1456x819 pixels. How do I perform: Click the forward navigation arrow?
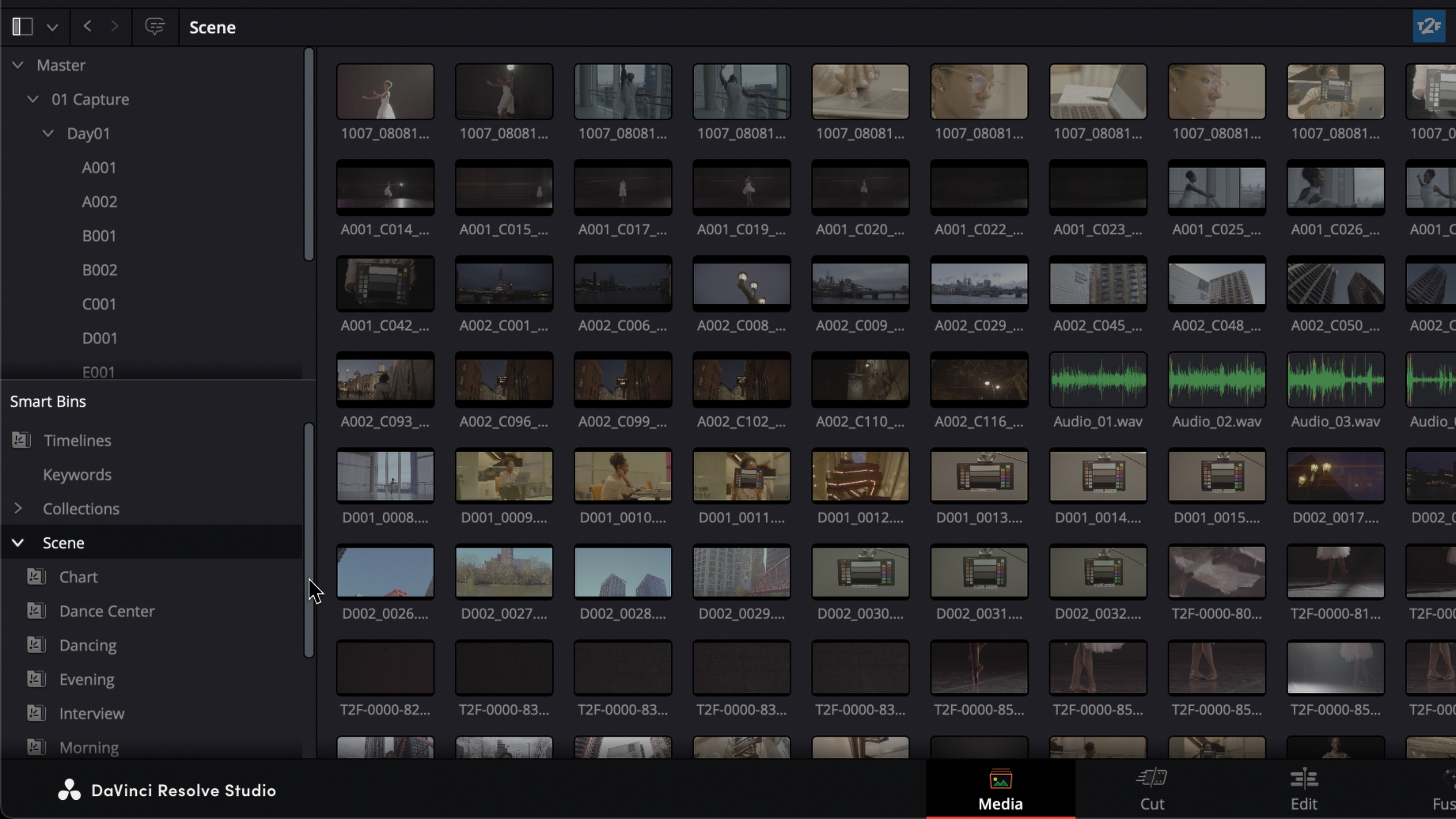(x=115, y=26)
